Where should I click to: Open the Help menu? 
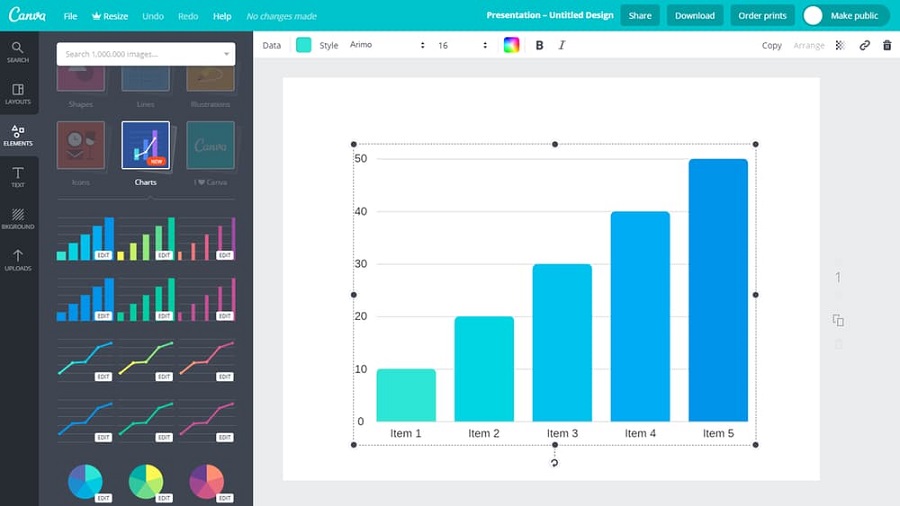(222, 16)
